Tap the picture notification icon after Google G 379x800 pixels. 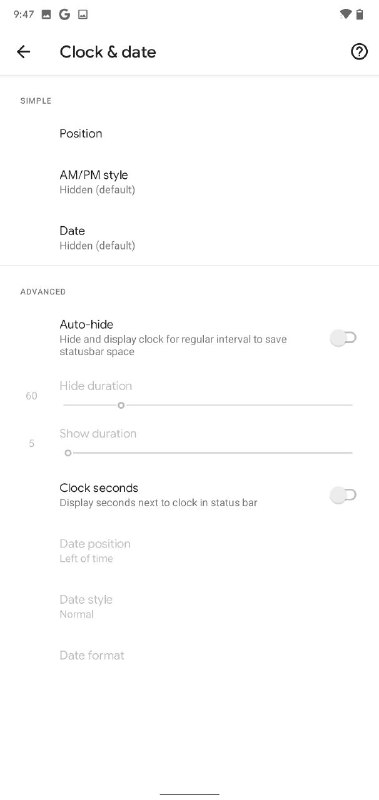click(x=83, y=15)
